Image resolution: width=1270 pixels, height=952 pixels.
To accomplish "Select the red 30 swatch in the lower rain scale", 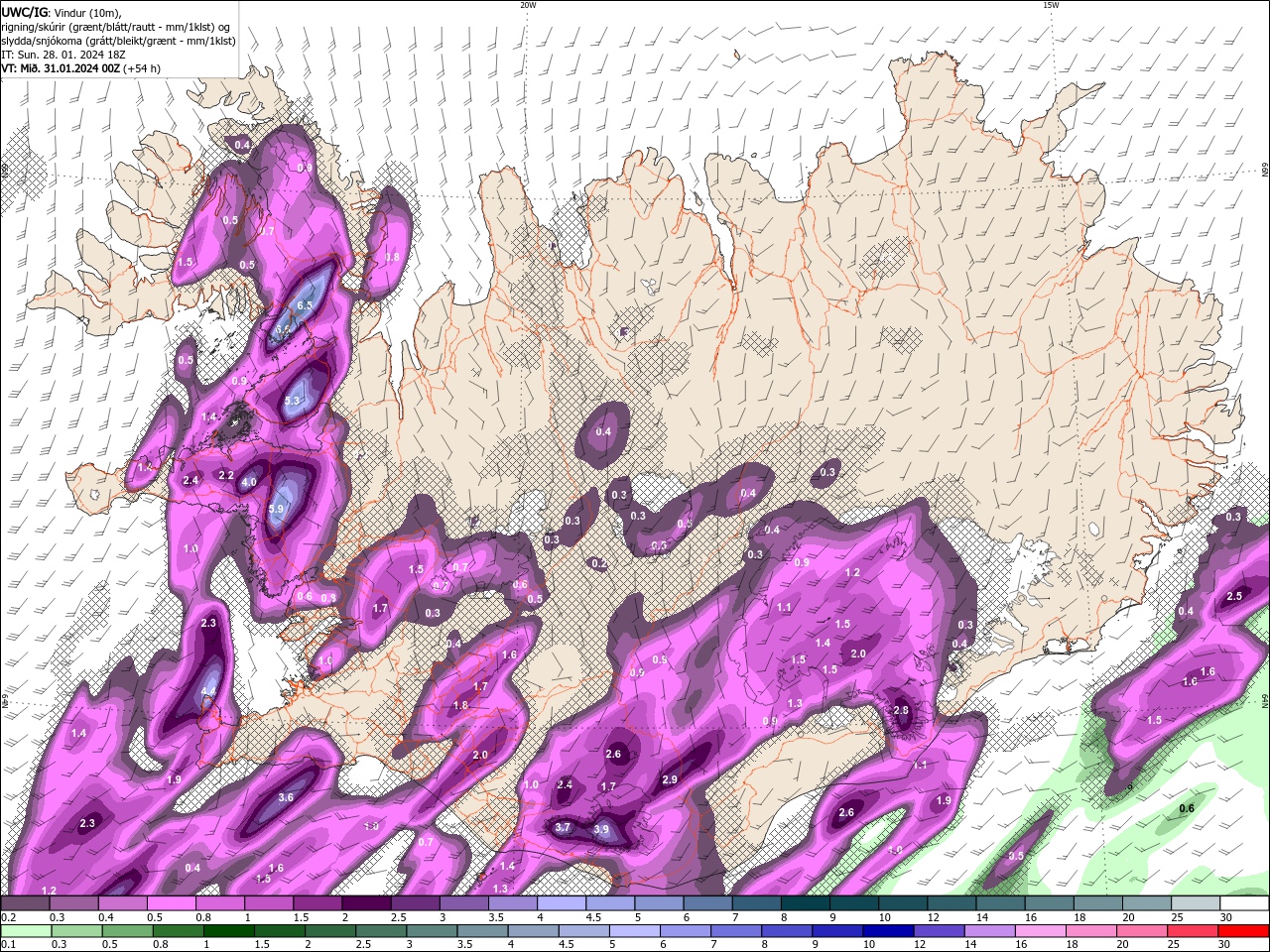I will [1244, 931].
